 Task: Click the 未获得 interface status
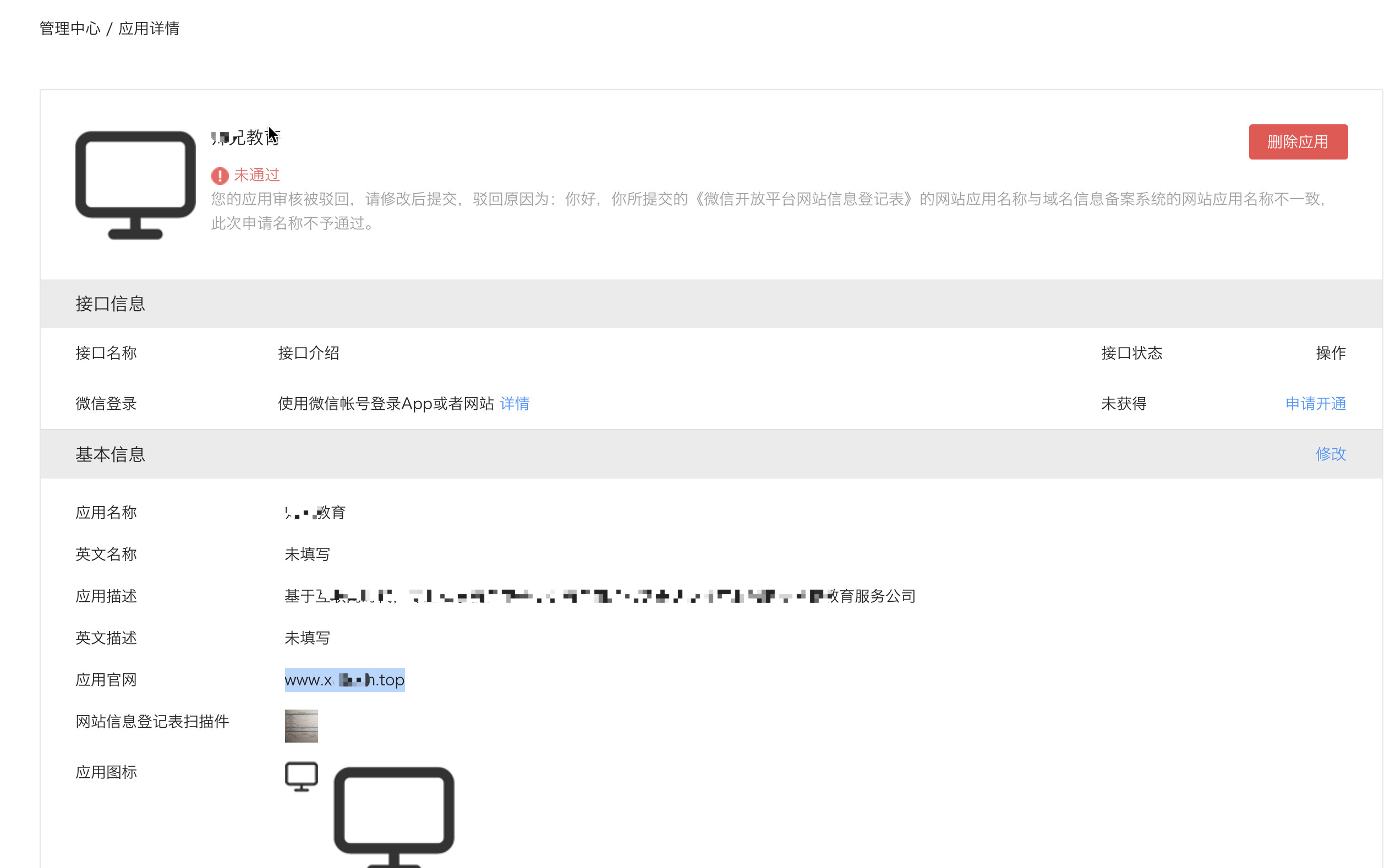[1123, 404]
